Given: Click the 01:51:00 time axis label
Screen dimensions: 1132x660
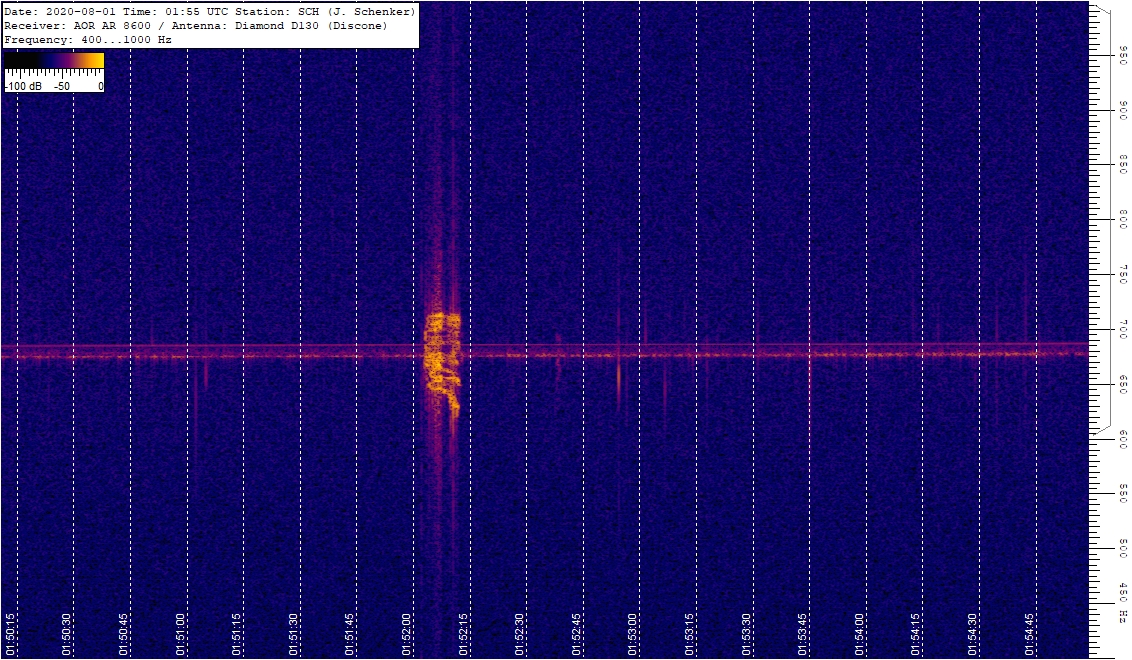Looking at the screenshot, I should pos(181,636).
